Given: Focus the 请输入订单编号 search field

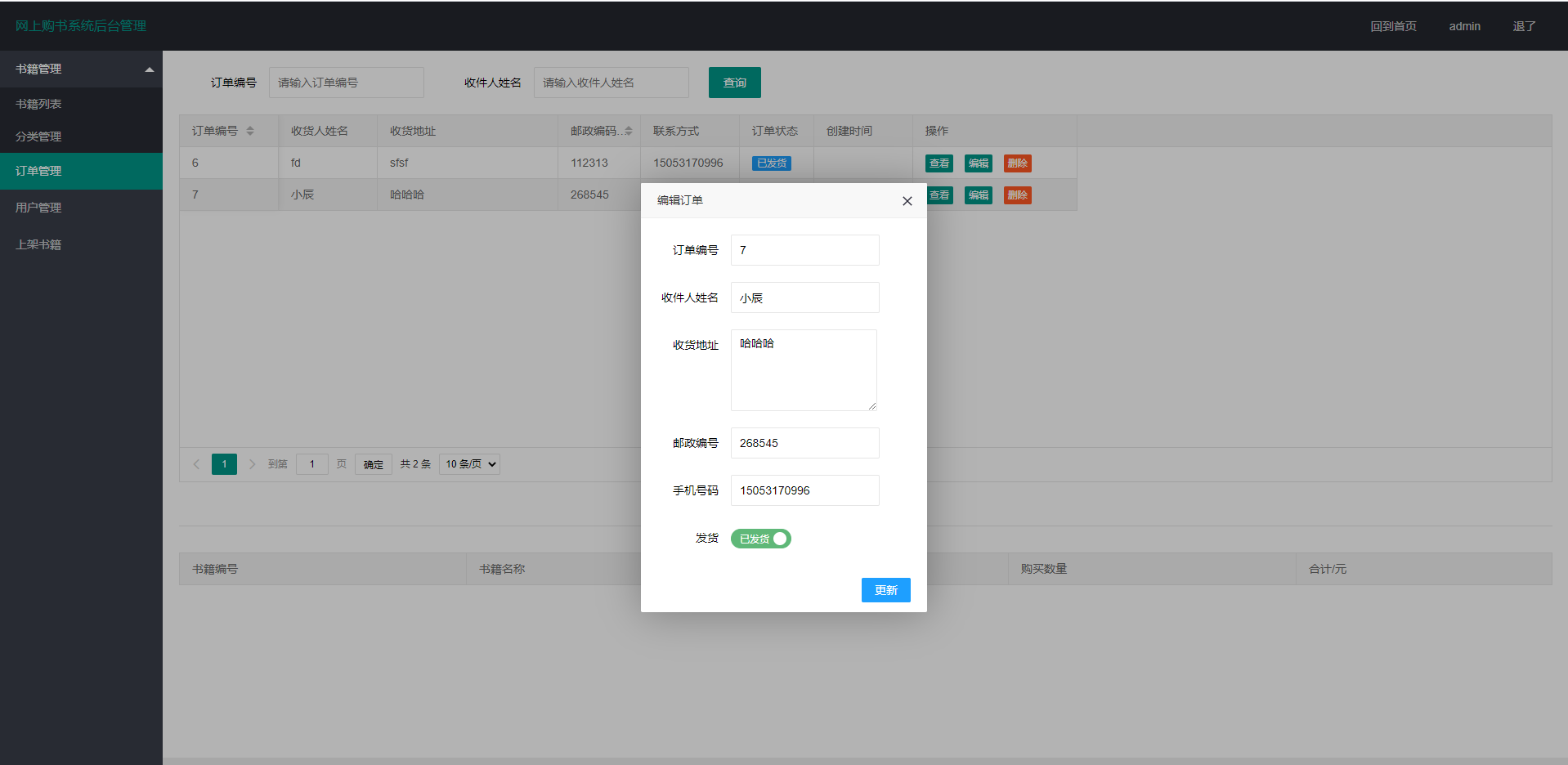Looking at the screenshot, I should click(x=346, y=83).
